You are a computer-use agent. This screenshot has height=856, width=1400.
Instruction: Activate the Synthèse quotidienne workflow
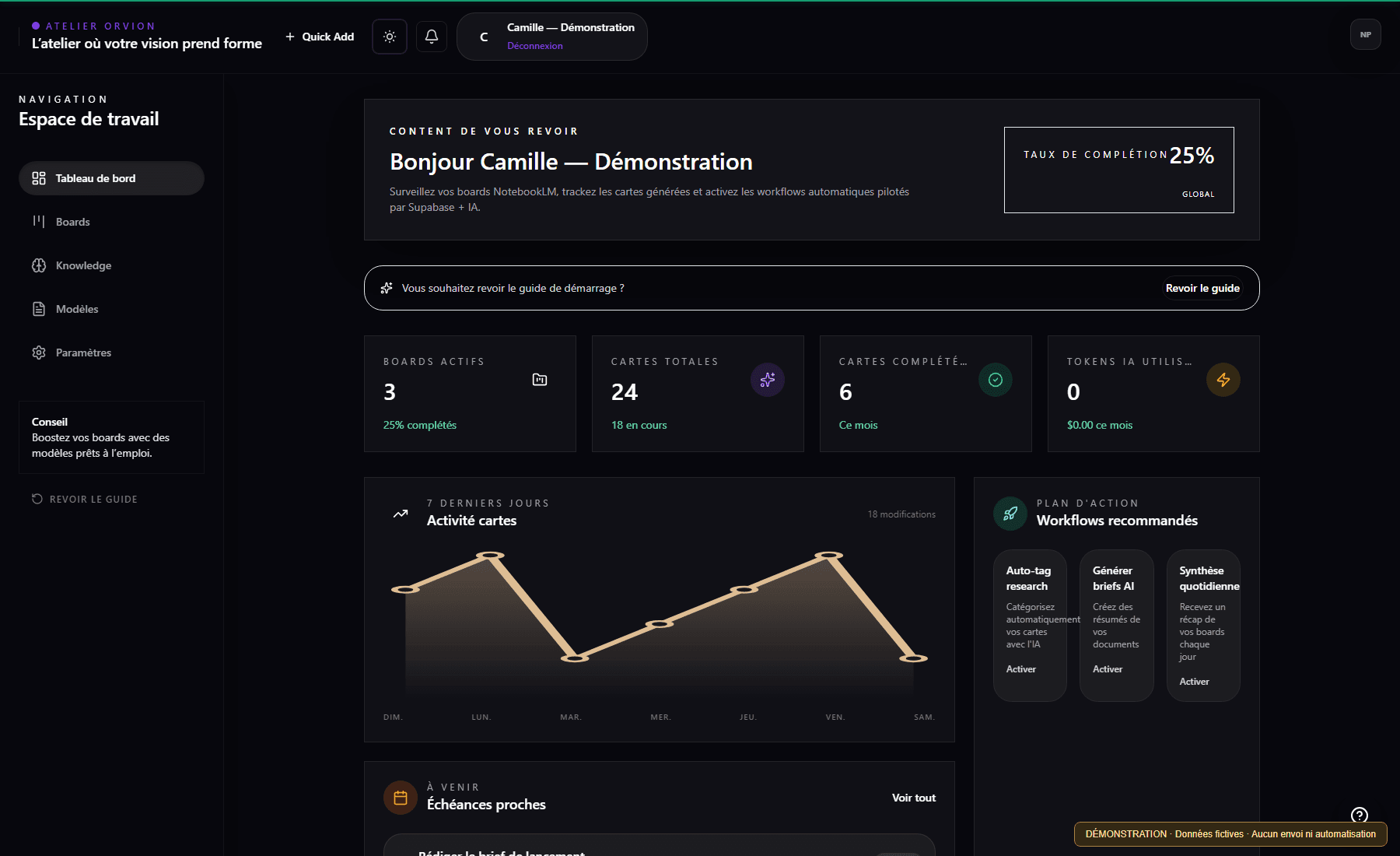1194,682
